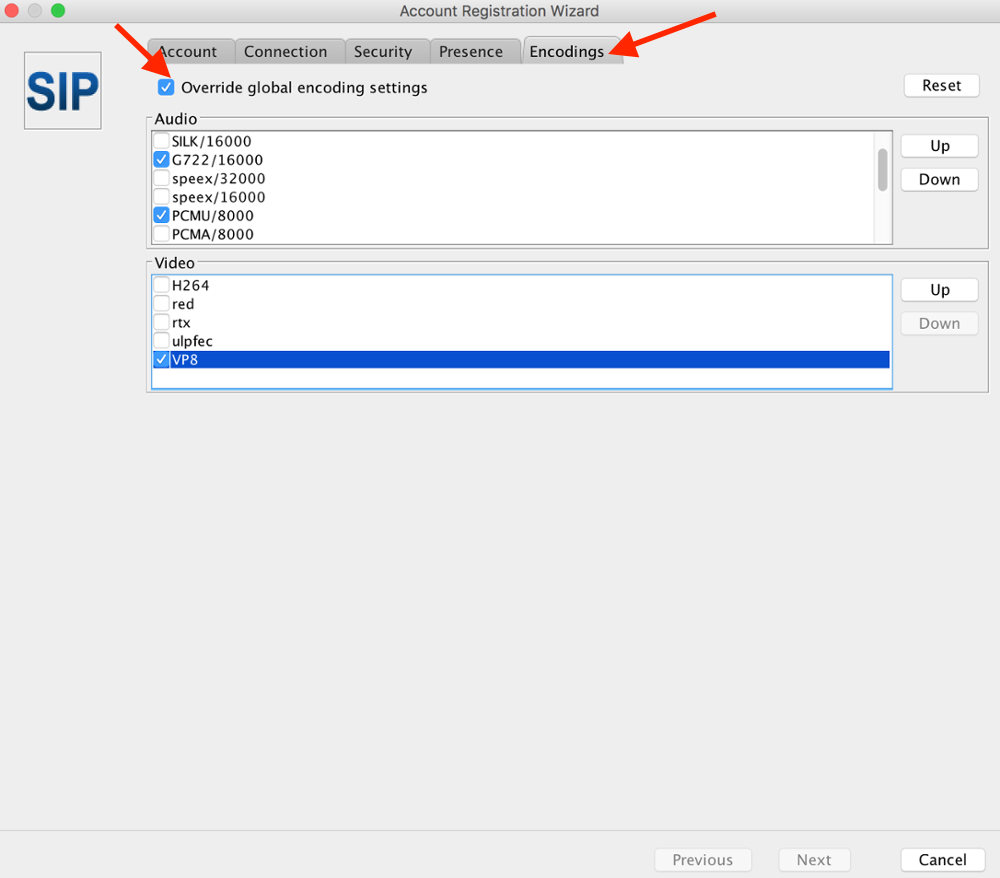Select the highlighted VP8 row label
The image size is (1000, 878).
(185, 360)
